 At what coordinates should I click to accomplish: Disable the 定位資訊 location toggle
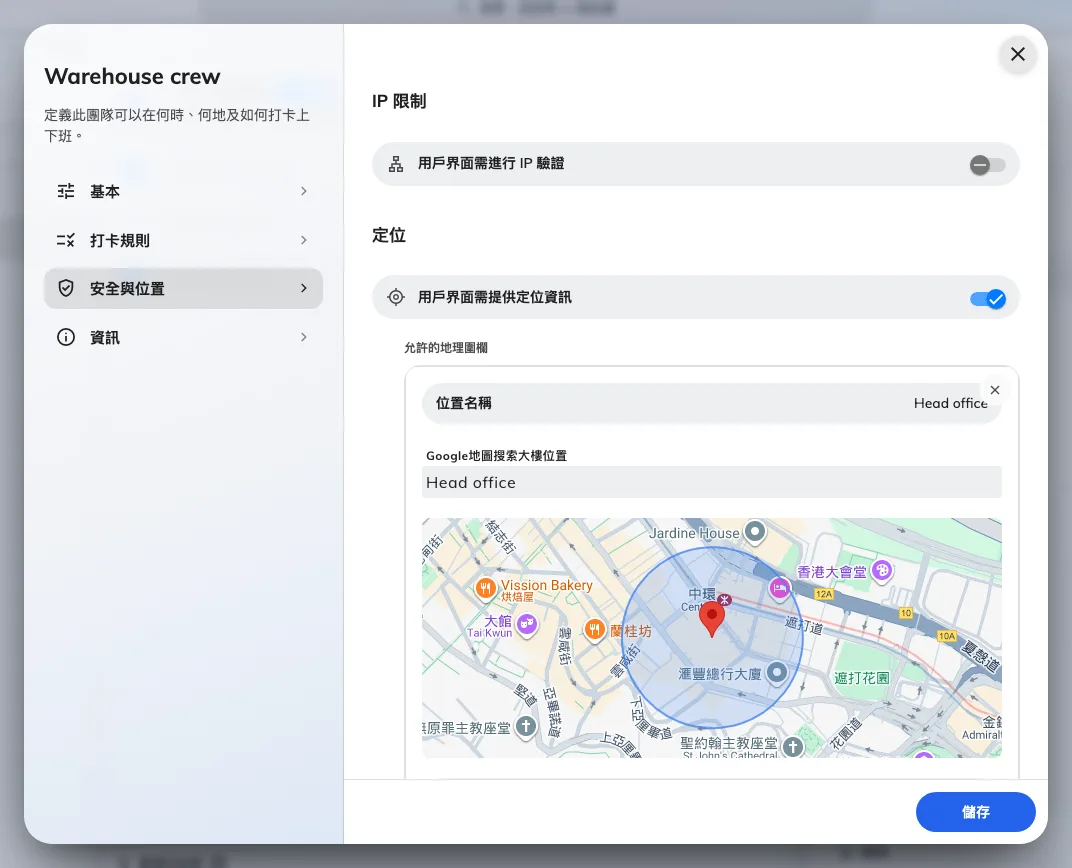click(987, 299)
